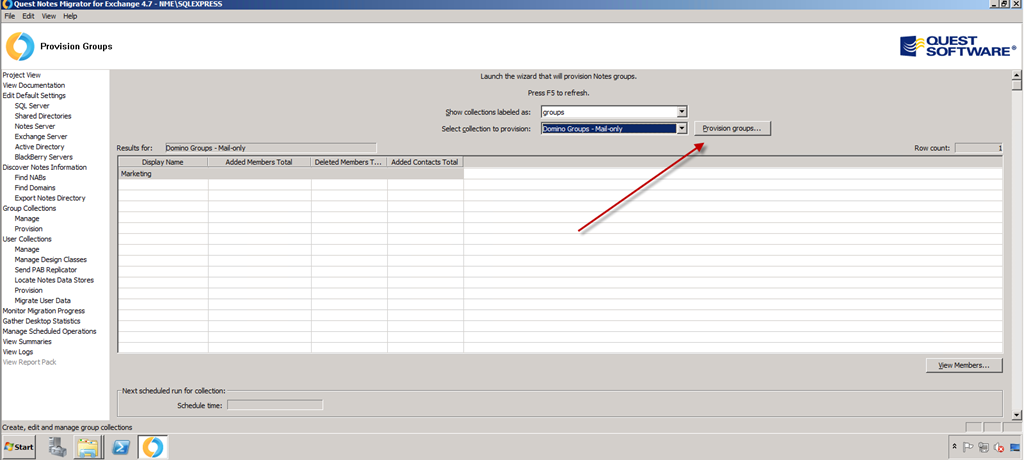This screenshot has height=460, width=1024.
Task: Expand 'Select collection to provision' dropdown
Action: [682, 129]
